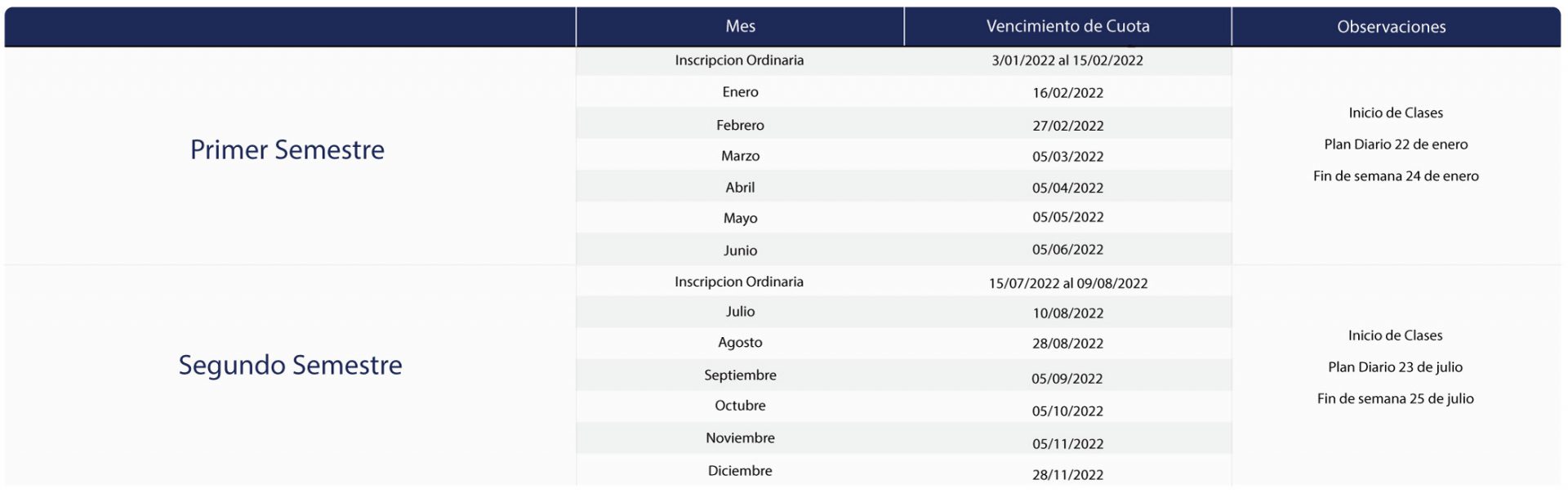Click the date 05/06/2022
1568x493 pixels.
pos(1067,250)
